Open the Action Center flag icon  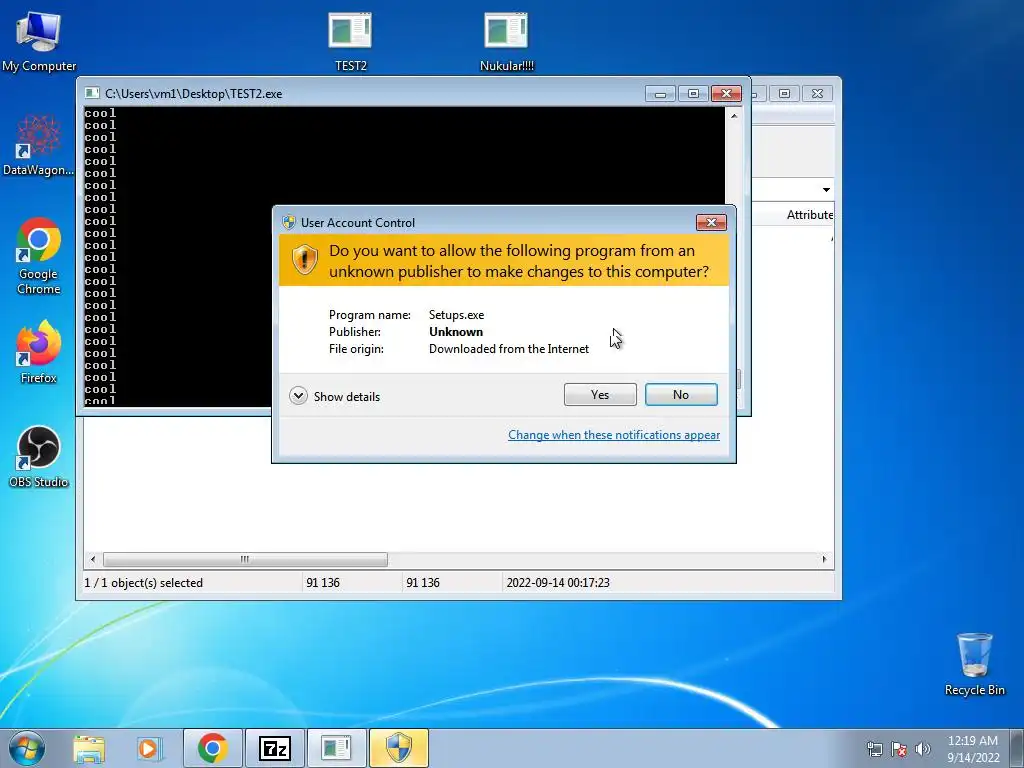(x=899, y=749)
